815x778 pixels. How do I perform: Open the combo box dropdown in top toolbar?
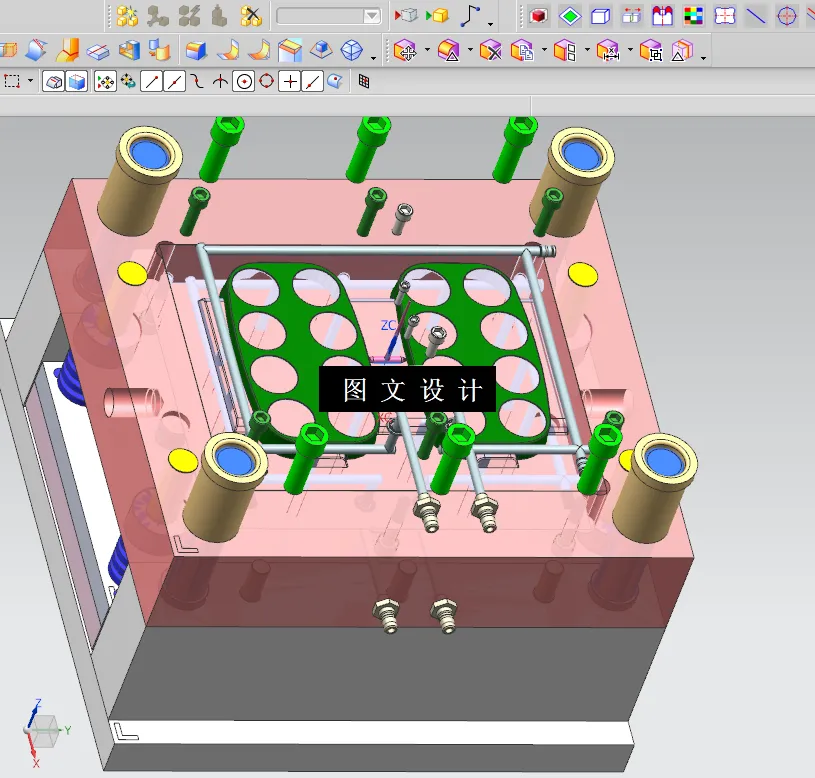coord(372,15)
